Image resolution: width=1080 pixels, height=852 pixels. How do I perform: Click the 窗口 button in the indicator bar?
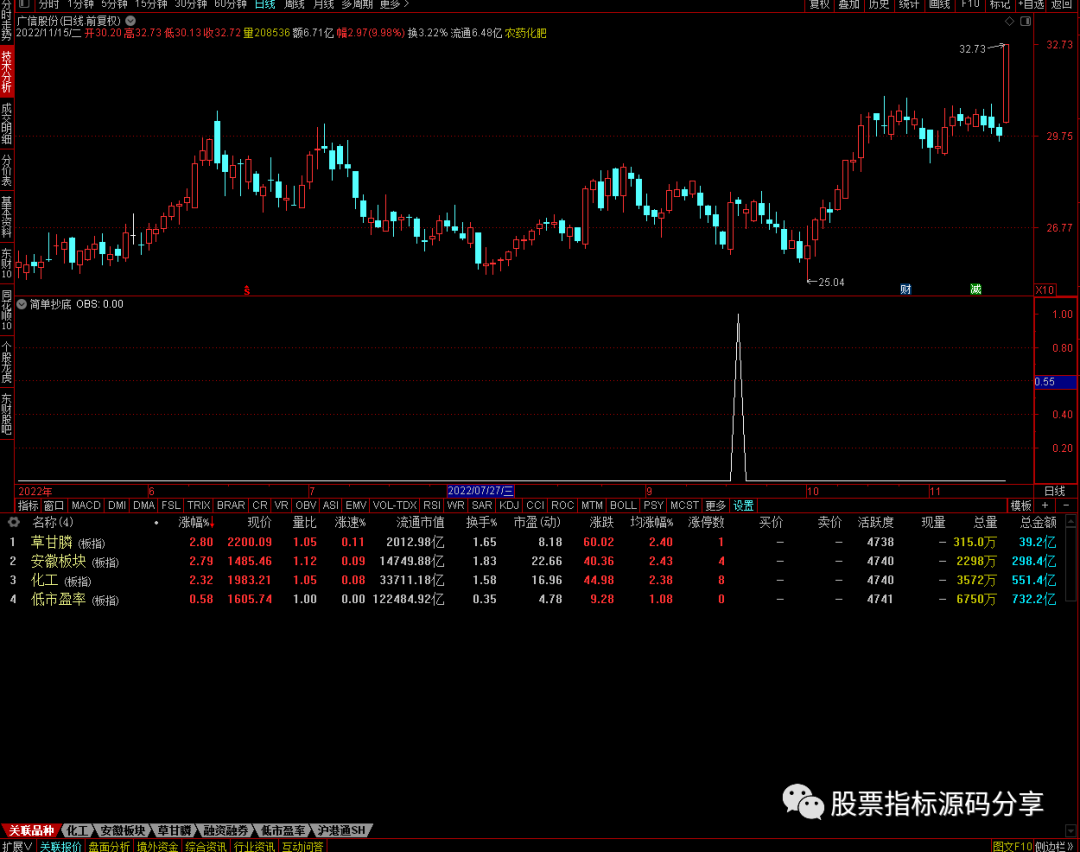point(54,506)
